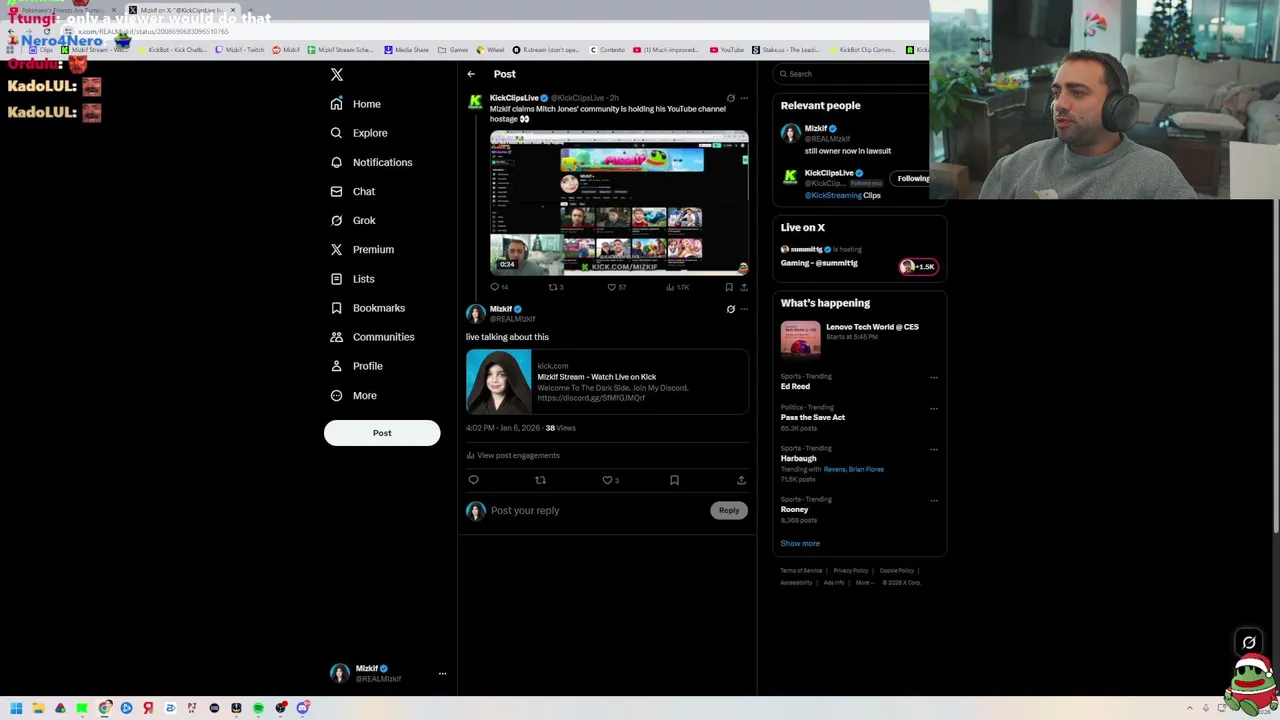1280x720 pixels.
Task: Open File Explorer from the taskbar
Action: pos(38,708)
